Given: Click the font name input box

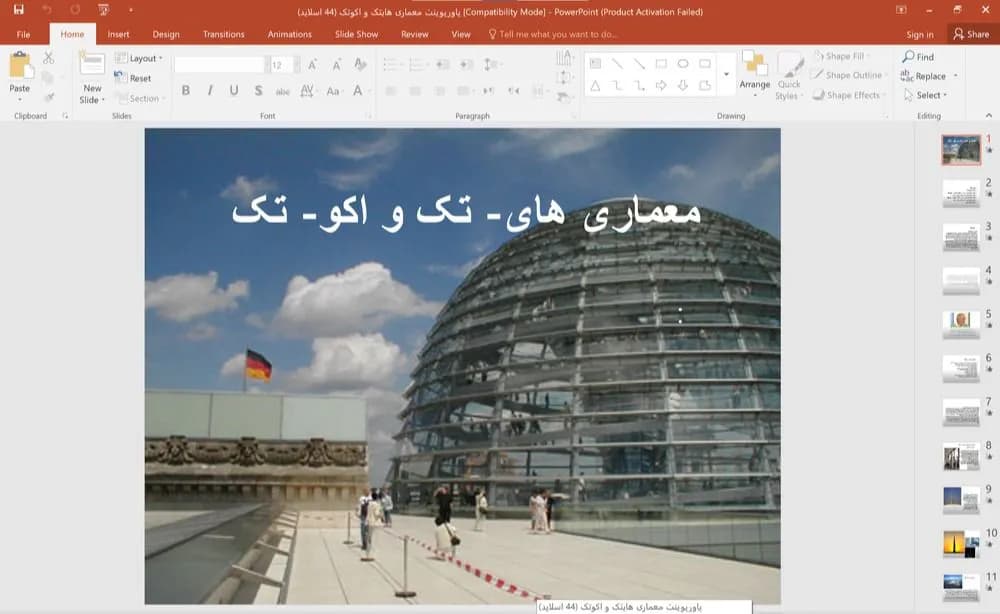Looking at the screenshot, I should tap(219, 64).
